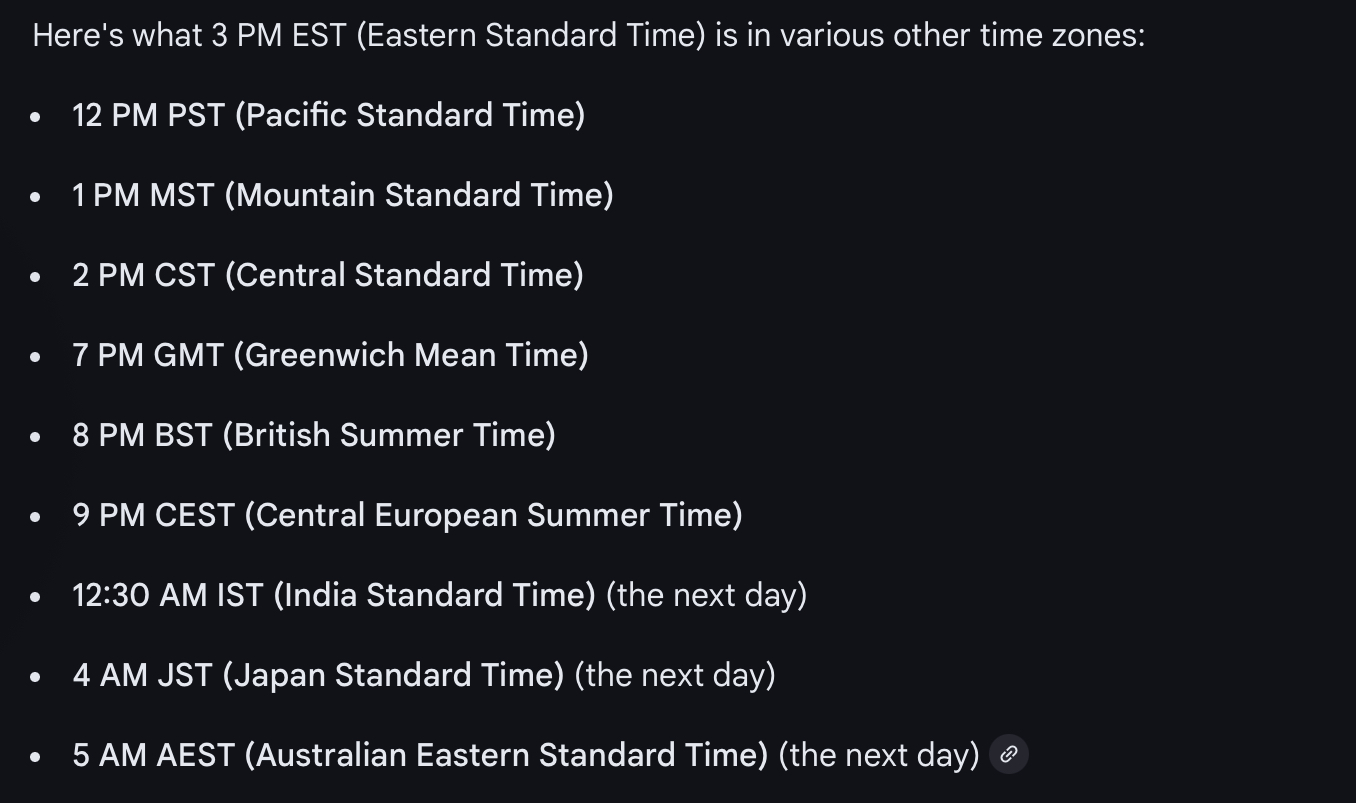Select the 1 PM MST line

[x=343, y=195]
